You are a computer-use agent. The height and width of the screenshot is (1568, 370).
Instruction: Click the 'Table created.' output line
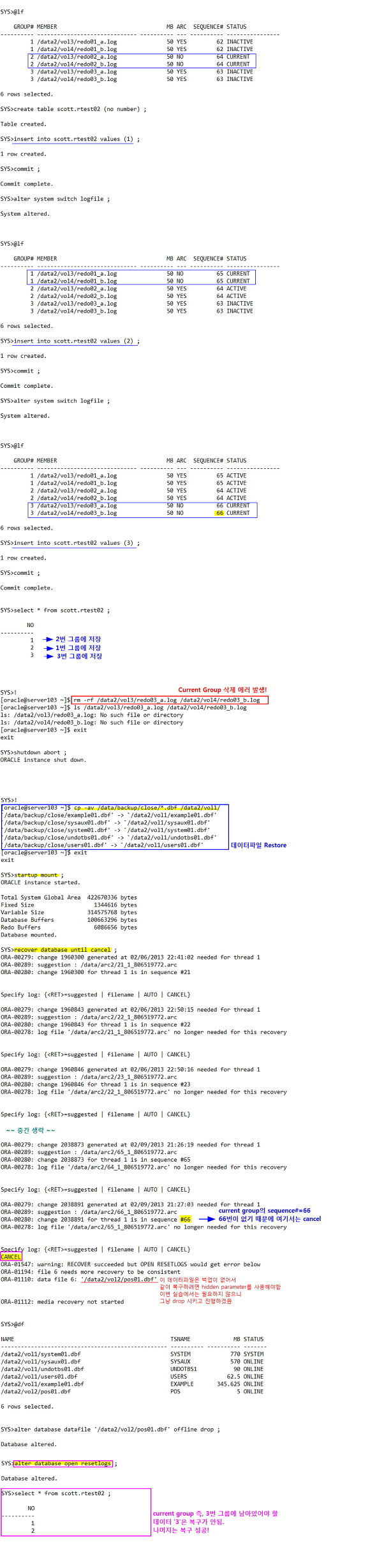coord(24,124)
